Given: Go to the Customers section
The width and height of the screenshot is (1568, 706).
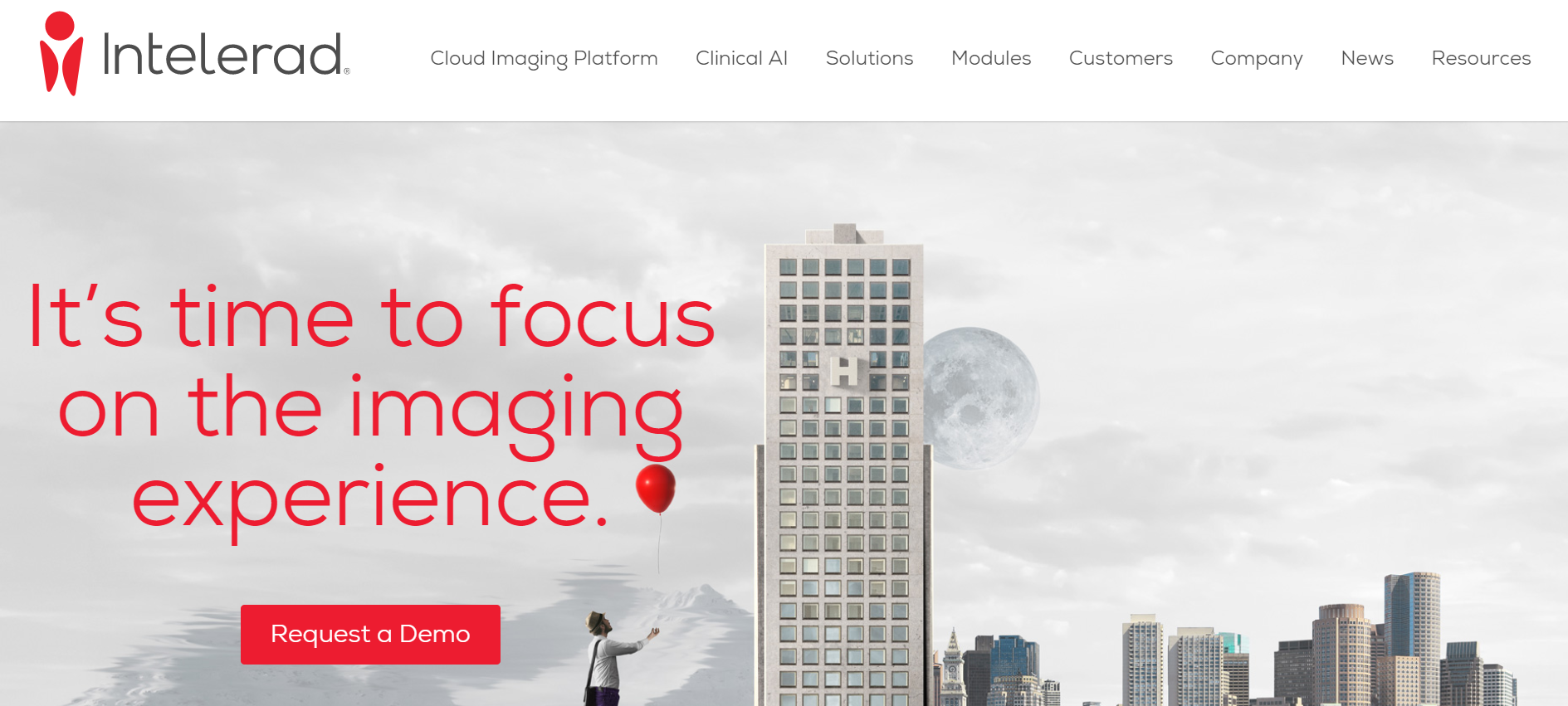Looking at the screenshot, I should coord(1121,58).
